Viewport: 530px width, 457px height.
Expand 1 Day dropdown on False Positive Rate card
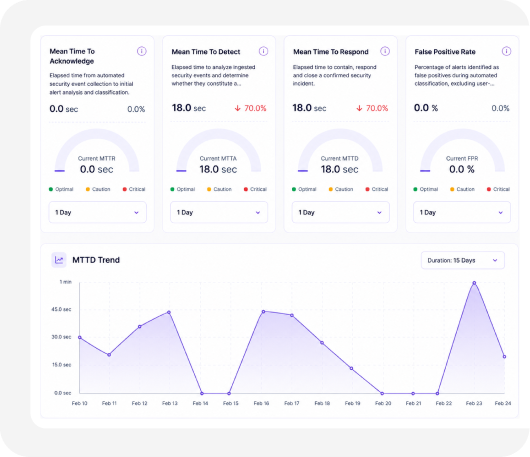click(462, 212)
